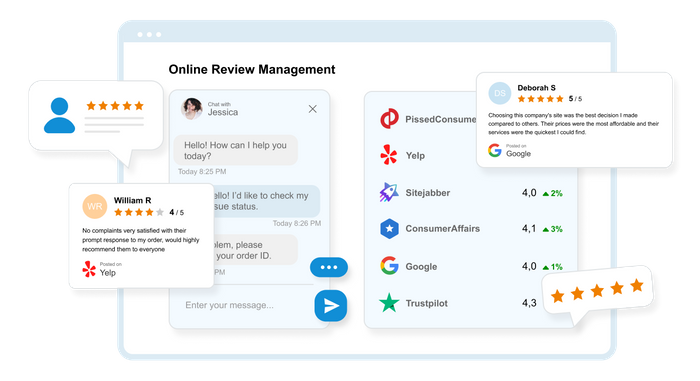The height and width of the screenshot is (381, 700).
Task: Click the star rating on Deborah S's review
Action: (x=541, y=99)
